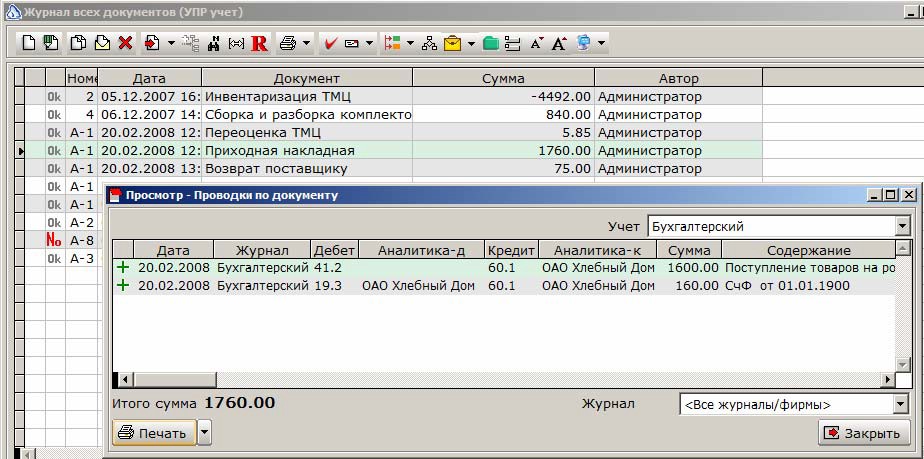Click the grayed structure tree icon
Viewport: 924px width, 459px height.
pos(190,43)
